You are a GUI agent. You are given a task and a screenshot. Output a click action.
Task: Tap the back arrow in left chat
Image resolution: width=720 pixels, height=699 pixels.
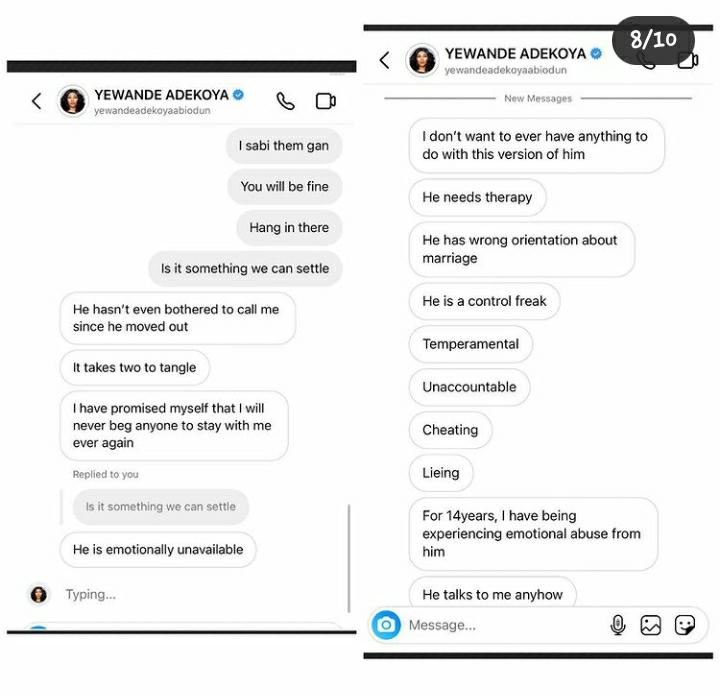[37, 101]
